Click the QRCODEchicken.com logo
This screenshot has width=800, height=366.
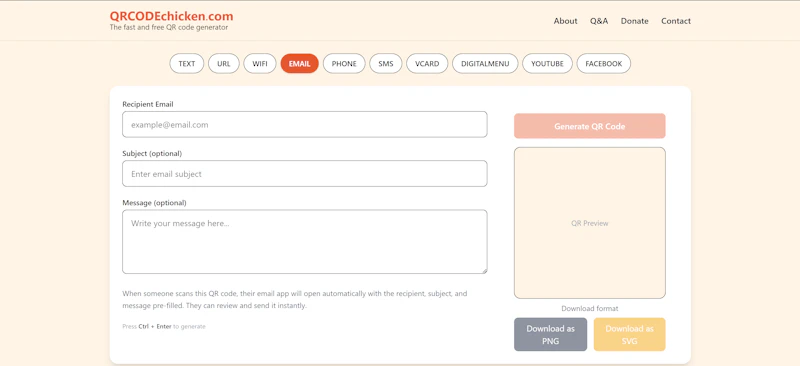tap(171, 16)
